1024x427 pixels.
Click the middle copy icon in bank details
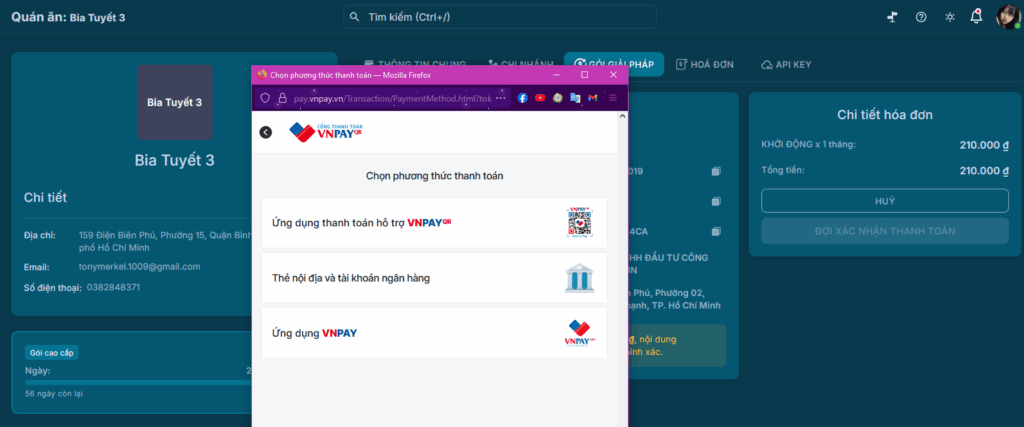click(x=716, y=201)
